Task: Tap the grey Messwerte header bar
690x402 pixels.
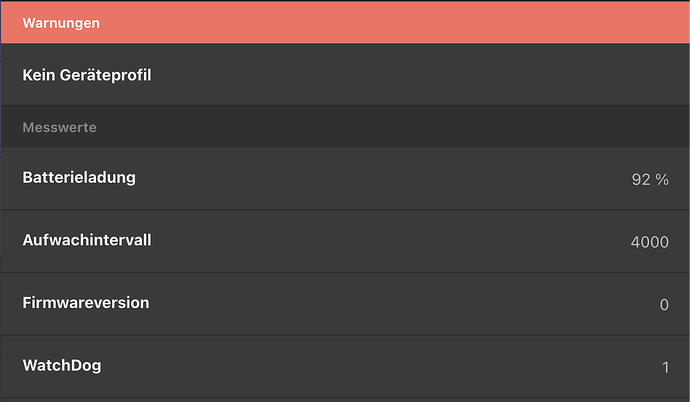Action: click(x=345, y=128)
